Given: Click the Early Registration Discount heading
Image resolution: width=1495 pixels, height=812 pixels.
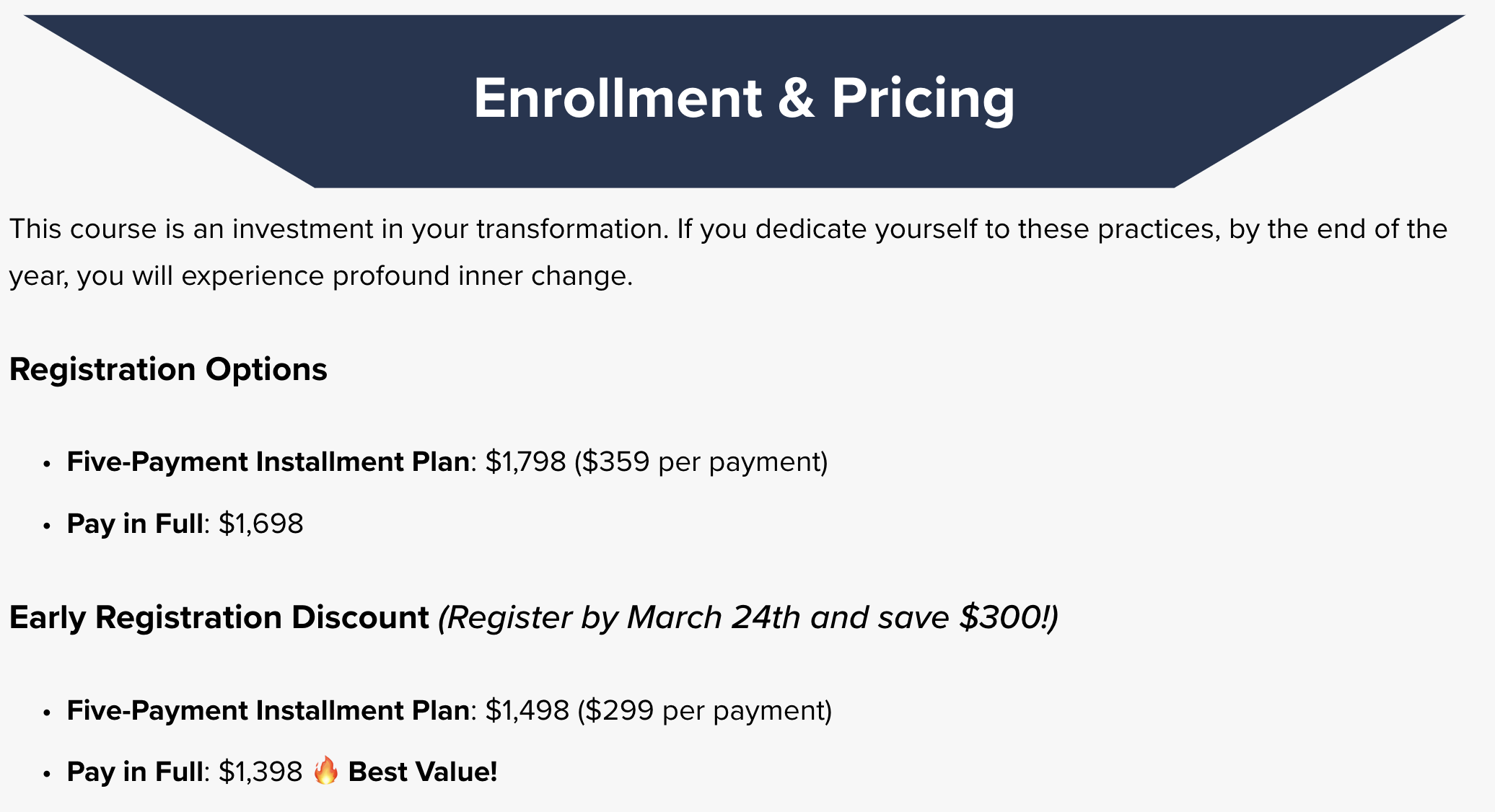Looking at the screenshot, I should coord(219,617).
